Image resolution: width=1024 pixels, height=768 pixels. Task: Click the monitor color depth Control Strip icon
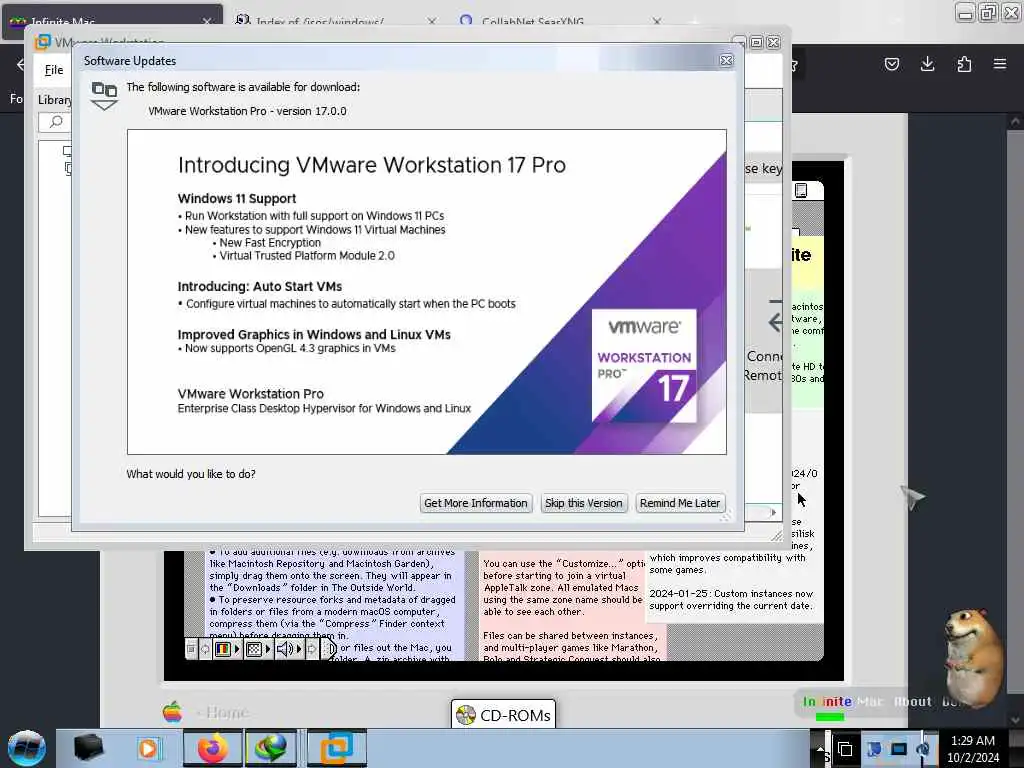[x=223, y=649]
